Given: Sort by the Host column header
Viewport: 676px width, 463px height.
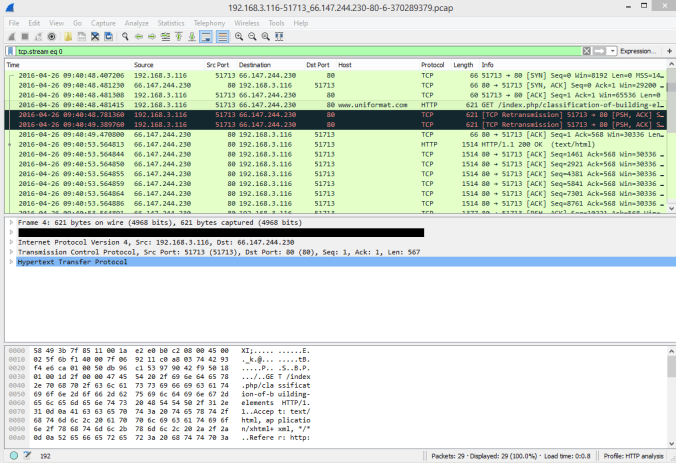Looking at the screenshot, I should (377, 65).
